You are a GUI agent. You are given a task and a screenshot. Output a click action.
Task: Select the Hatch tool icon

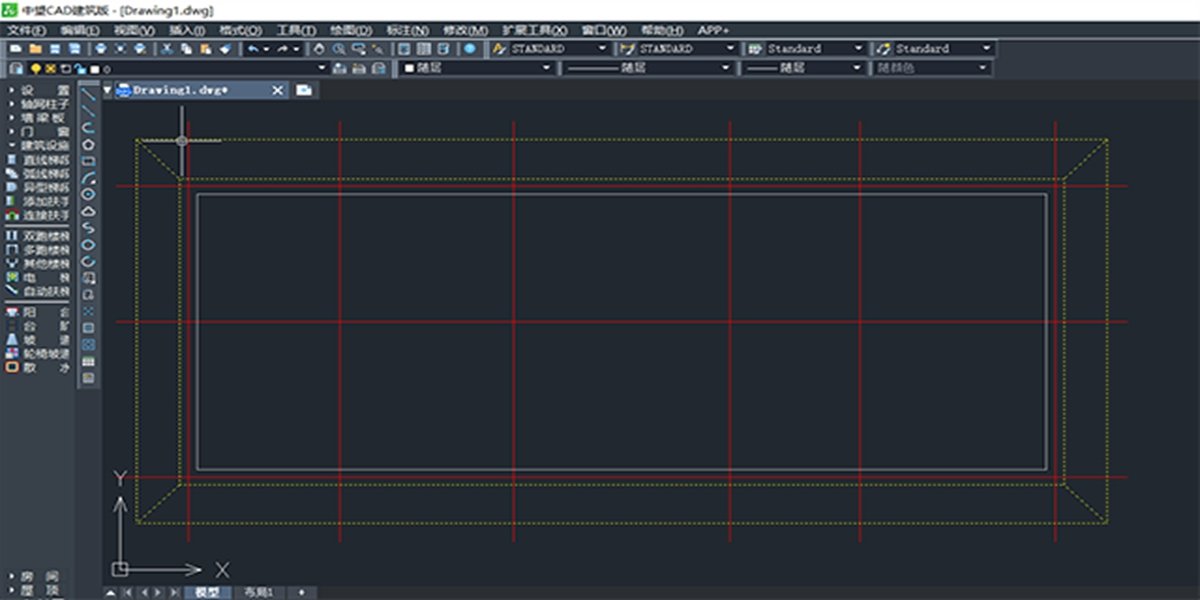tap(89, 327)
